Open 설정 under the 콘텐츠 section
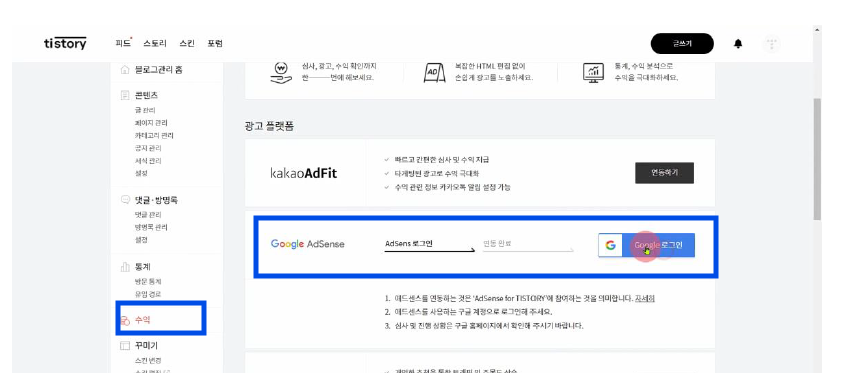Viewport: 846px width, 373px height. tap(141, 173)
